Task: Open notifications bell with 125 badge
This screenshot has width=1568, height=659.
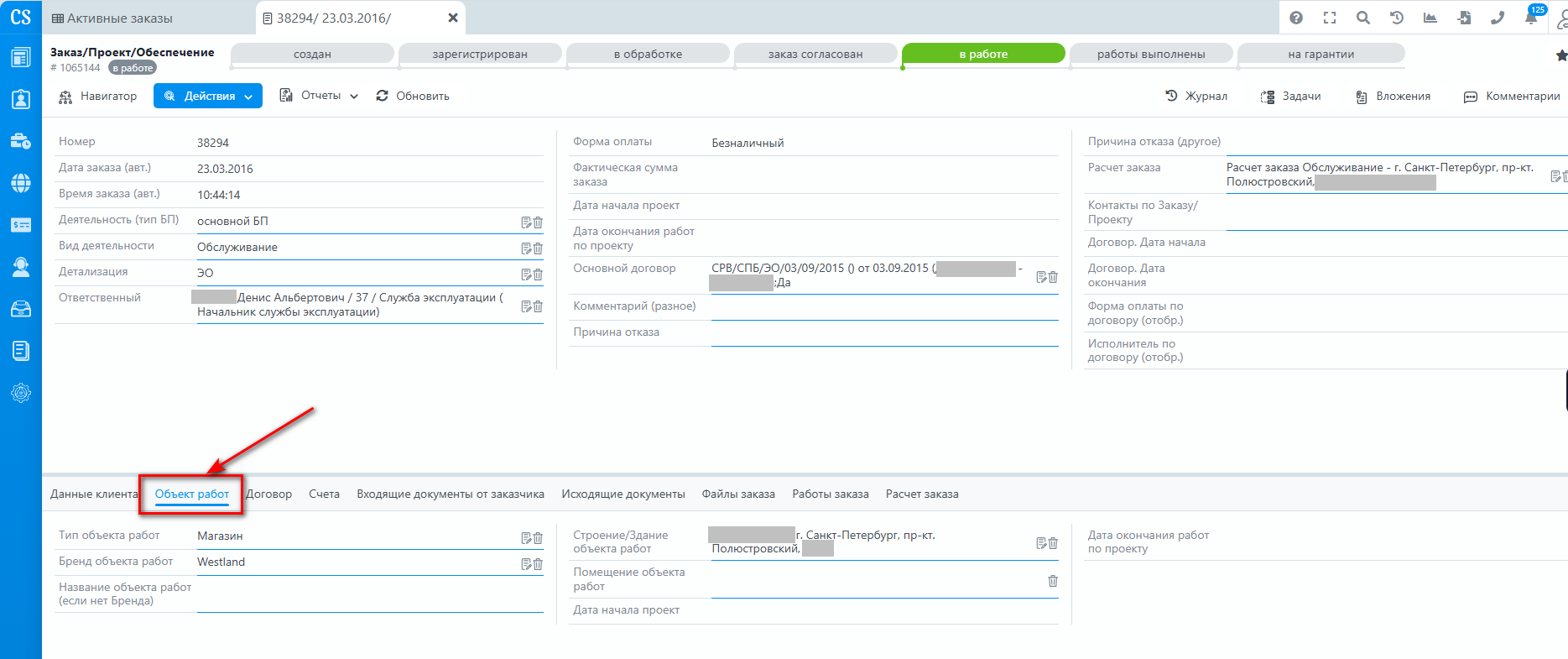Action: coord(1531,18)
